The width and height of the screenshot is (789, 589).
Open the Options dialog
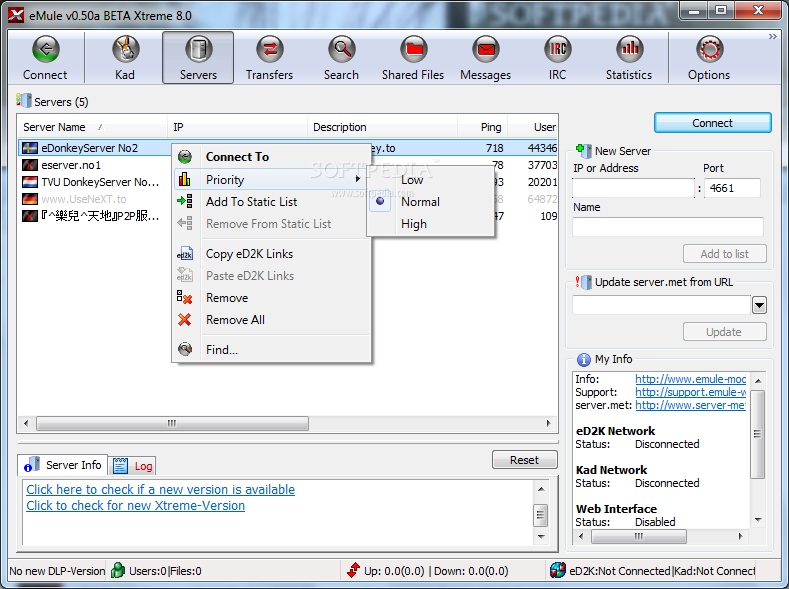click(x=709, y=57)
